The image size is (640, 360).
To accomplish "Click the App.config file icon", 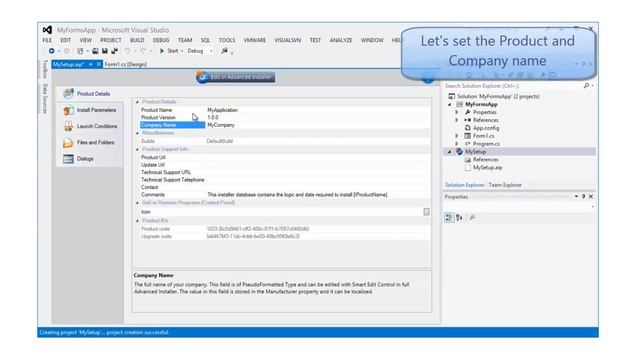I will click(x=468, y=128).
